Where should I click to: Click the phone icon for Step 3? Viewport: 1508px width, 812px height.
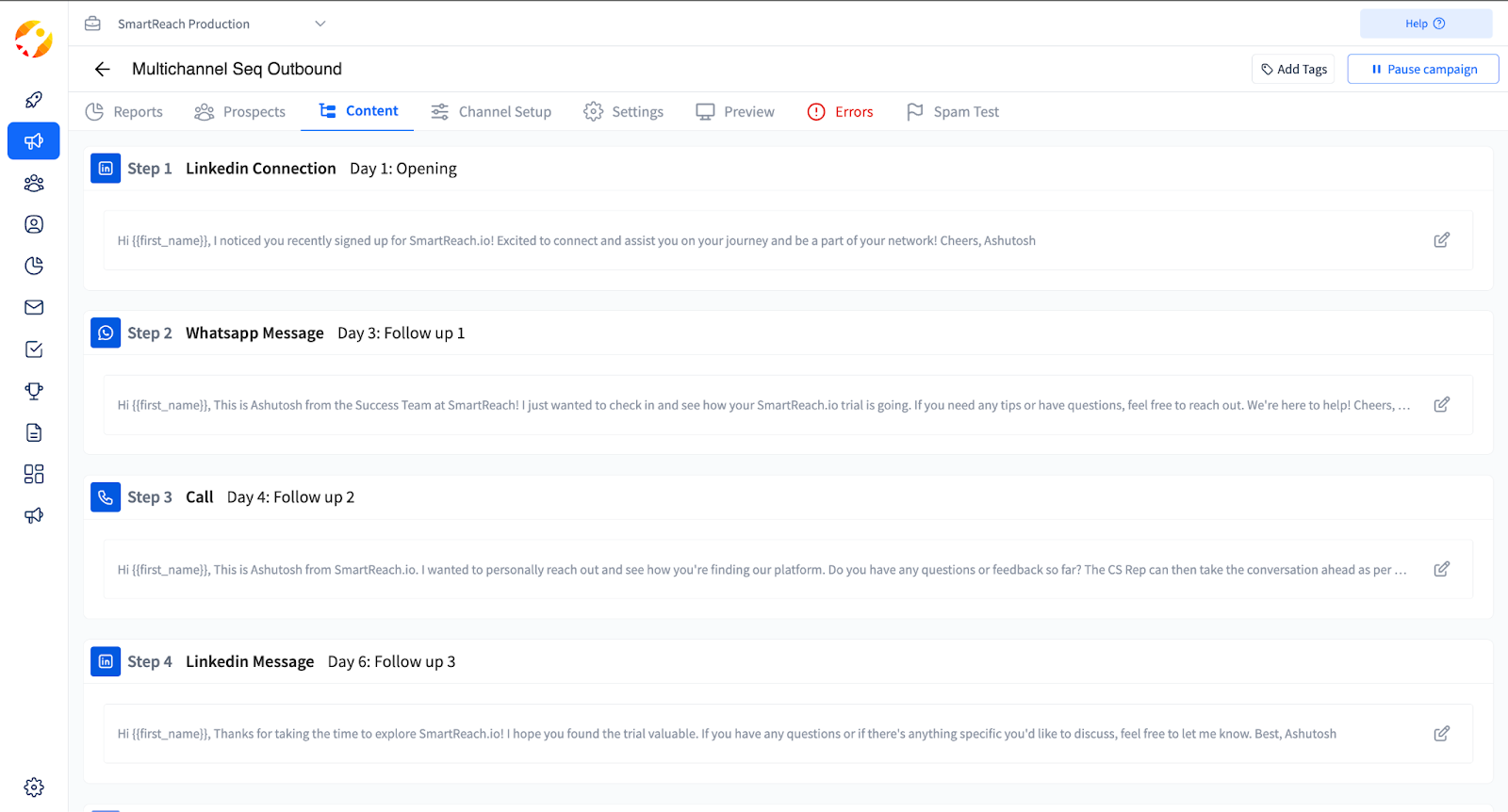coord(106,497)
